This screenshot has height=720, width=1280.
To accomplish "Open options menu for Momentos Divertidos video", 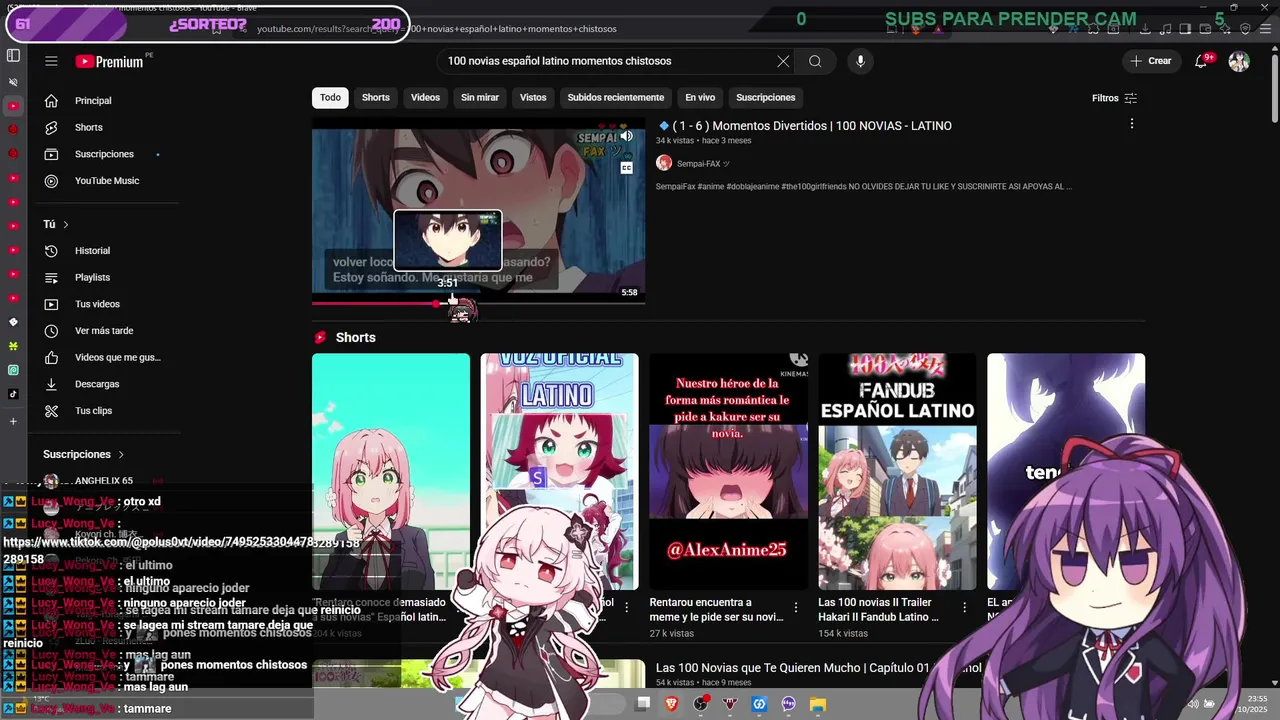I will click(1132, 124).
